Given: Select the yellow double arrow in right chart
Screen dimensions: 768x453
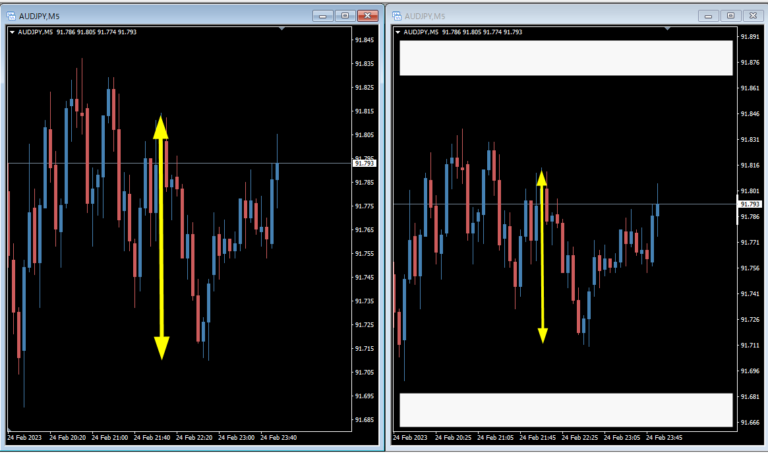Looking at the screenshot, I should coord(542,256).
